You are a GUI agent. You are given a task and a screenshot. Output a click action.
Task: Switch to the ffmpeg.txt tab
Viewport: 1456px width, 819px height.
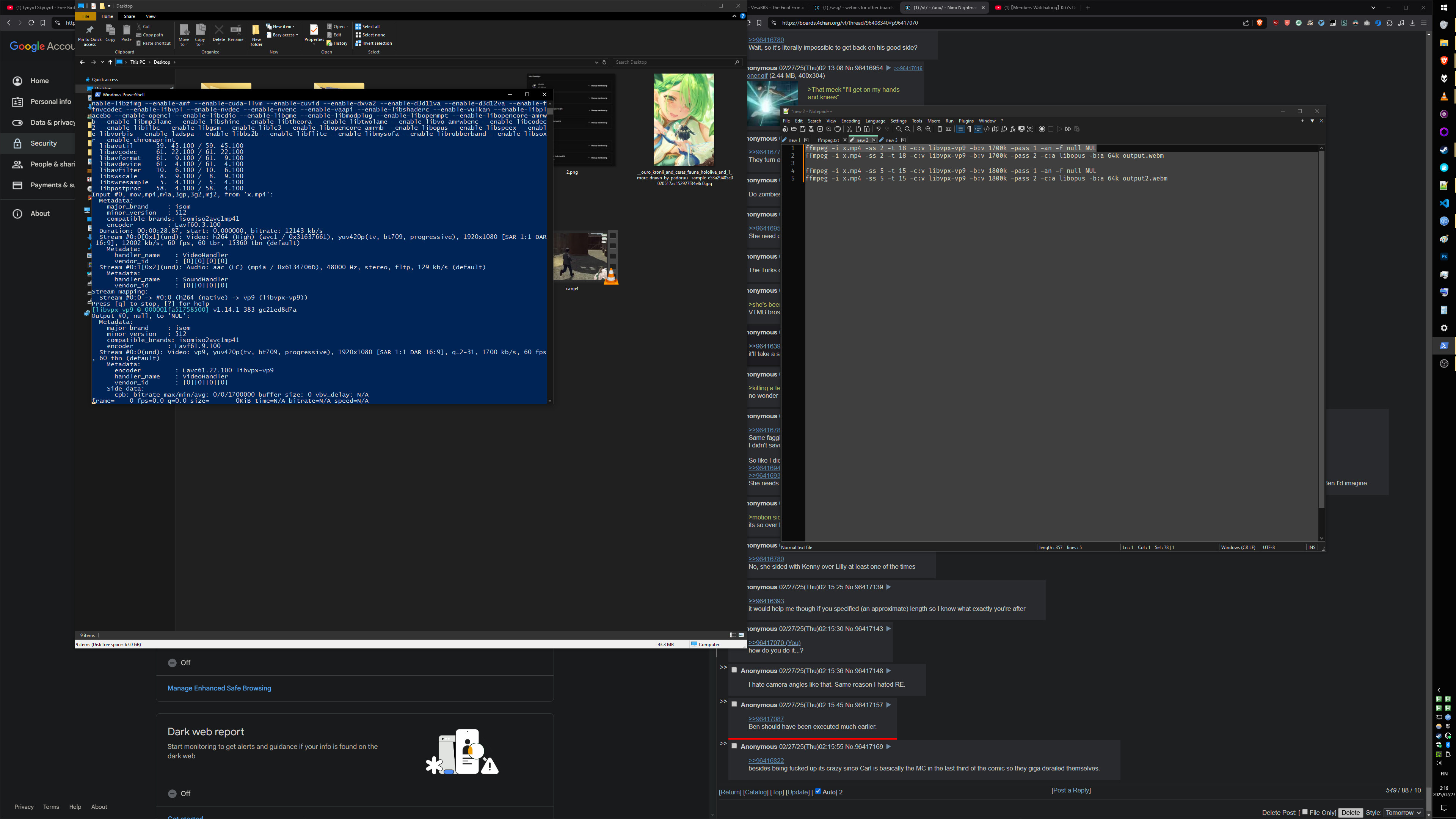828,140
